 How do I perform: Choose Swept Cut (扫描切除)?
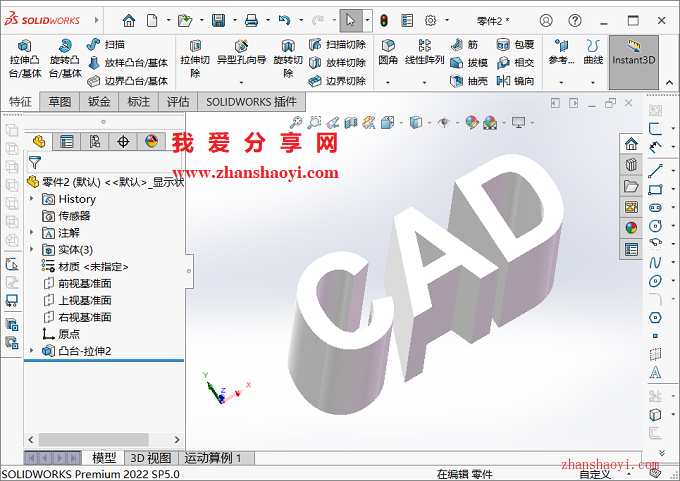pos(337,44)
